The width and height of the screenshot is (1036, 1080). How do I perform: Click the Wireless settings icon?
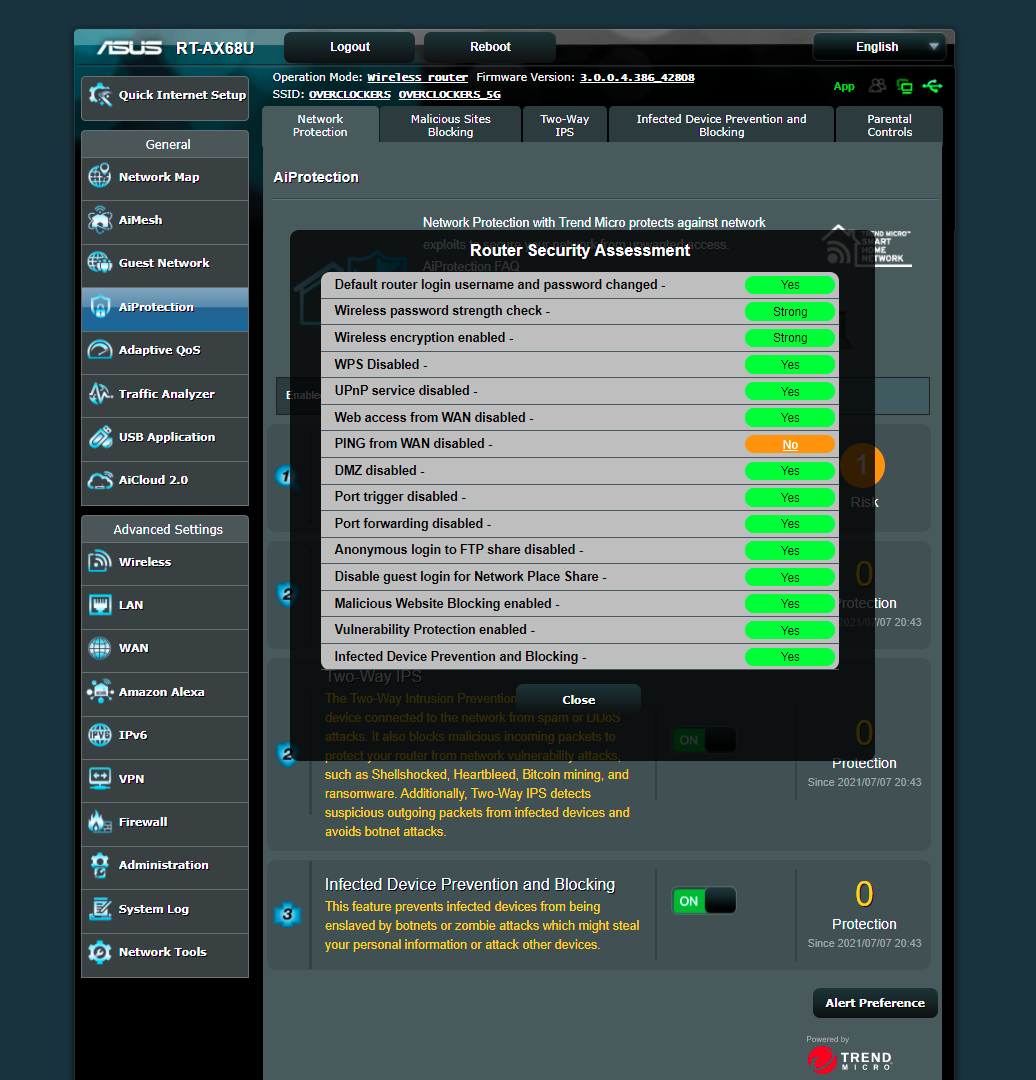(x=100, y=561)
